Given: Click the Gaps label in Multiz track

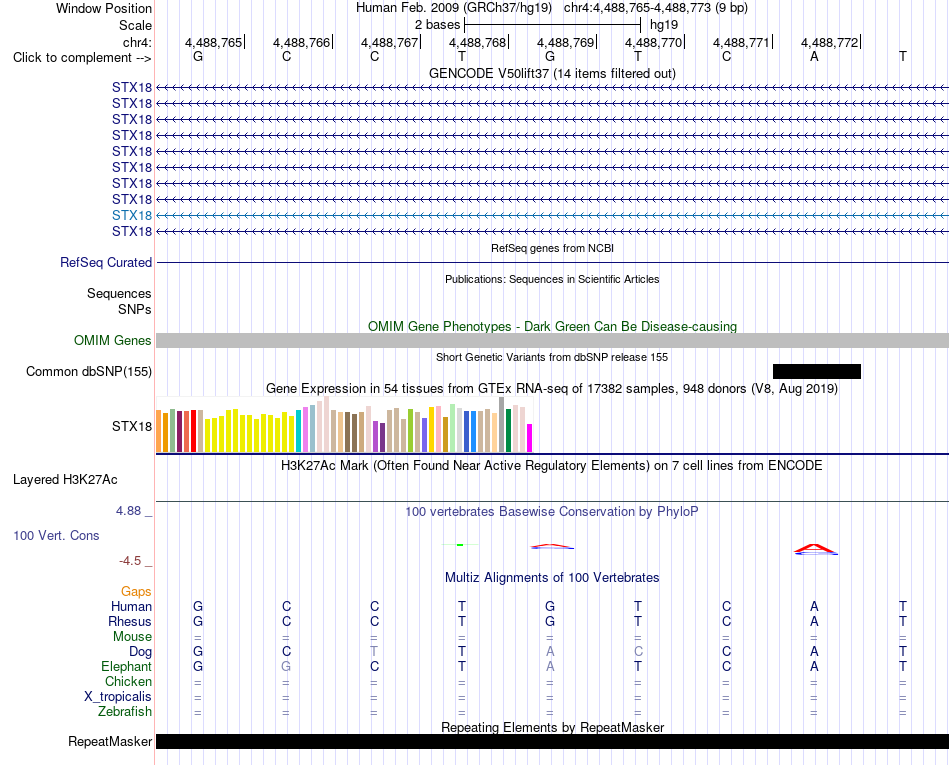Looking at the screenshot, I should click(x=136, y=591).
